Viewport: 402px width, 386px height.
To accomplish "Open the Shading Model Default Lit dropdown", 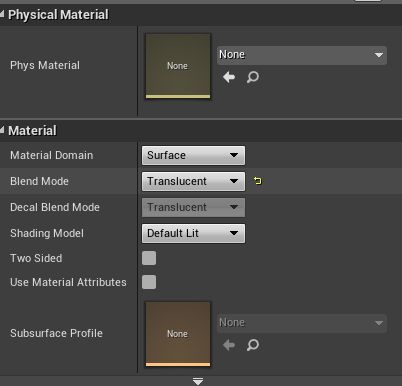I will pyautogui.click(x=193, y=233).
